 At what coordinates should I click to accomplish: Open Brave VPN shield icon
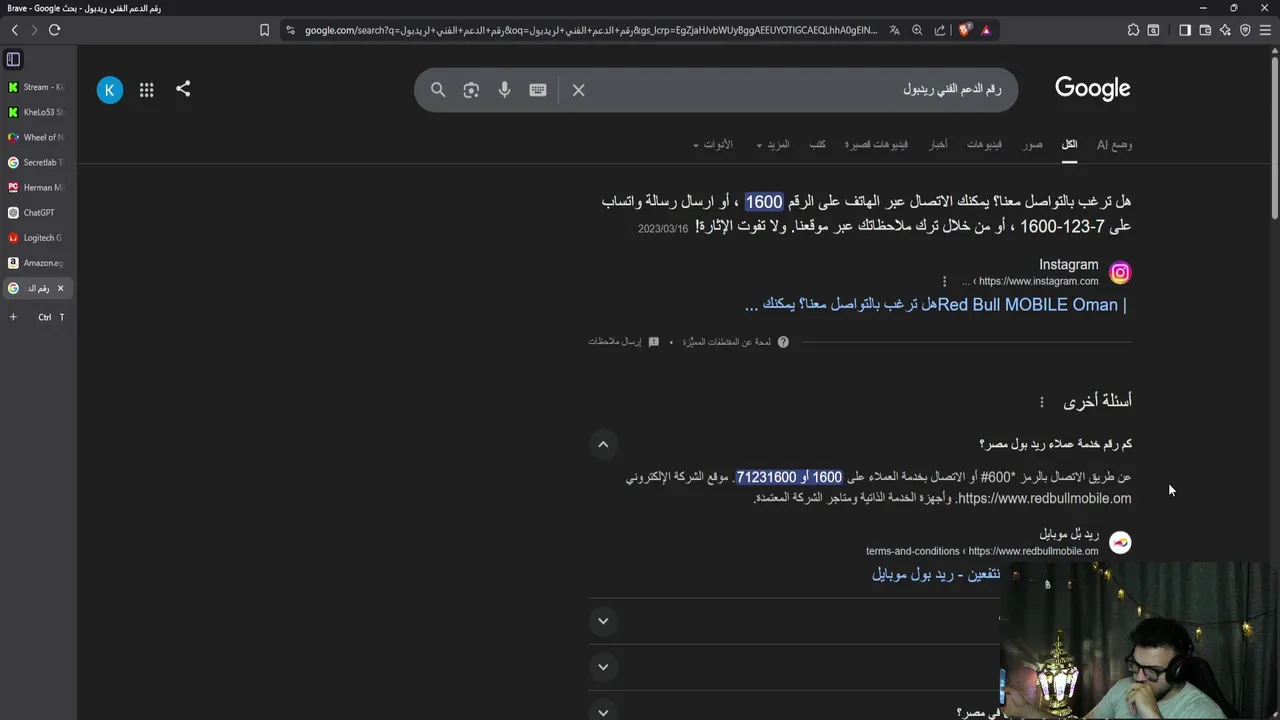point(1245,30)
